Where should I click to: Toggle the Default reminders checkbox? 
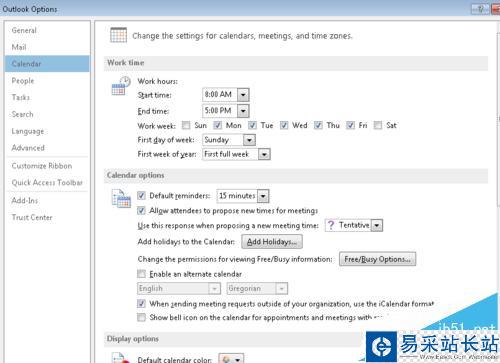(x=141, y=196)
